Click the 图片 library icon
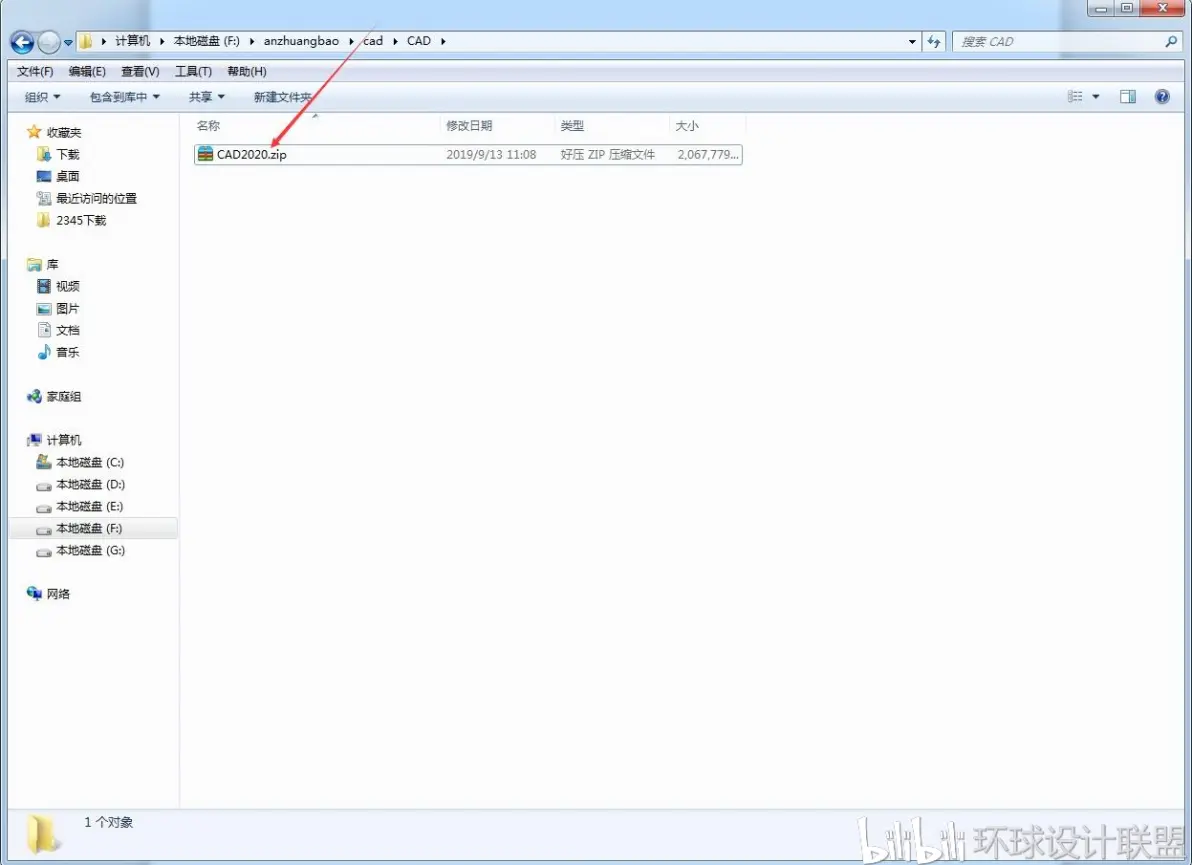This screenshot has width=1192, height=865. [x=44, y=309]
